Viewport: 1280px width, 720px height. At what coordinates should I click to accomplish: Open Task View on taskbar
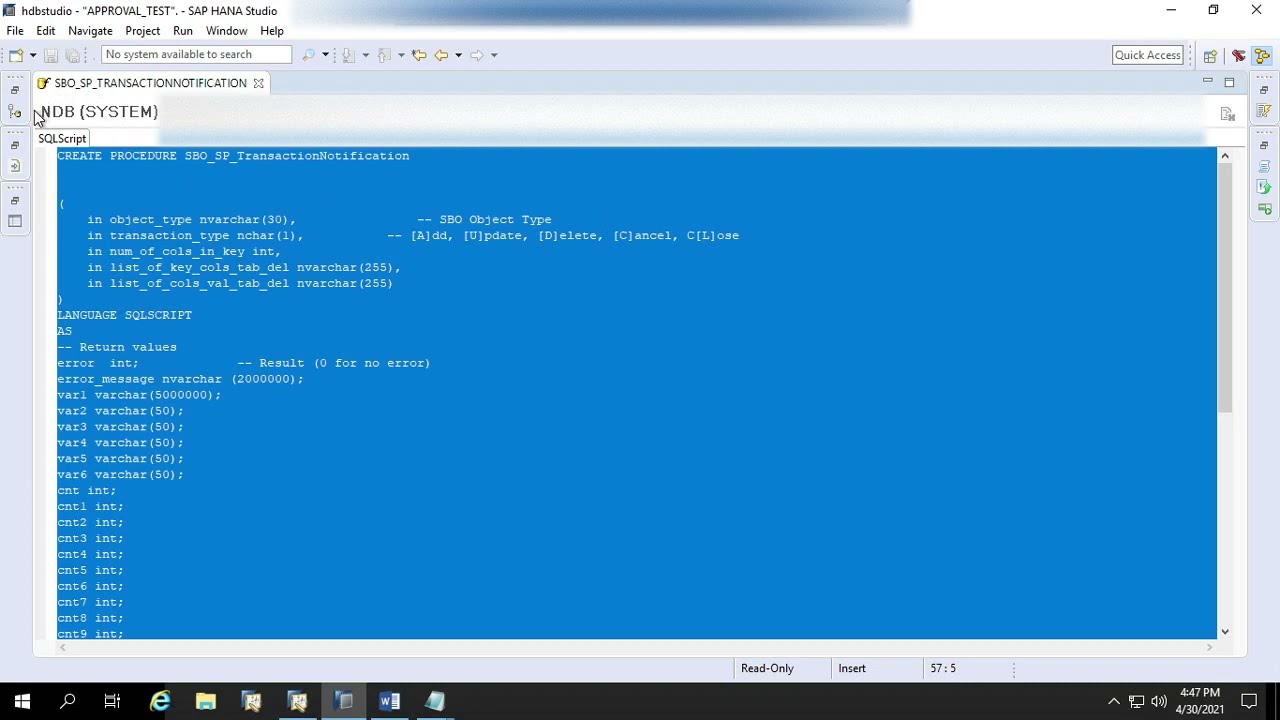(112, 701)
